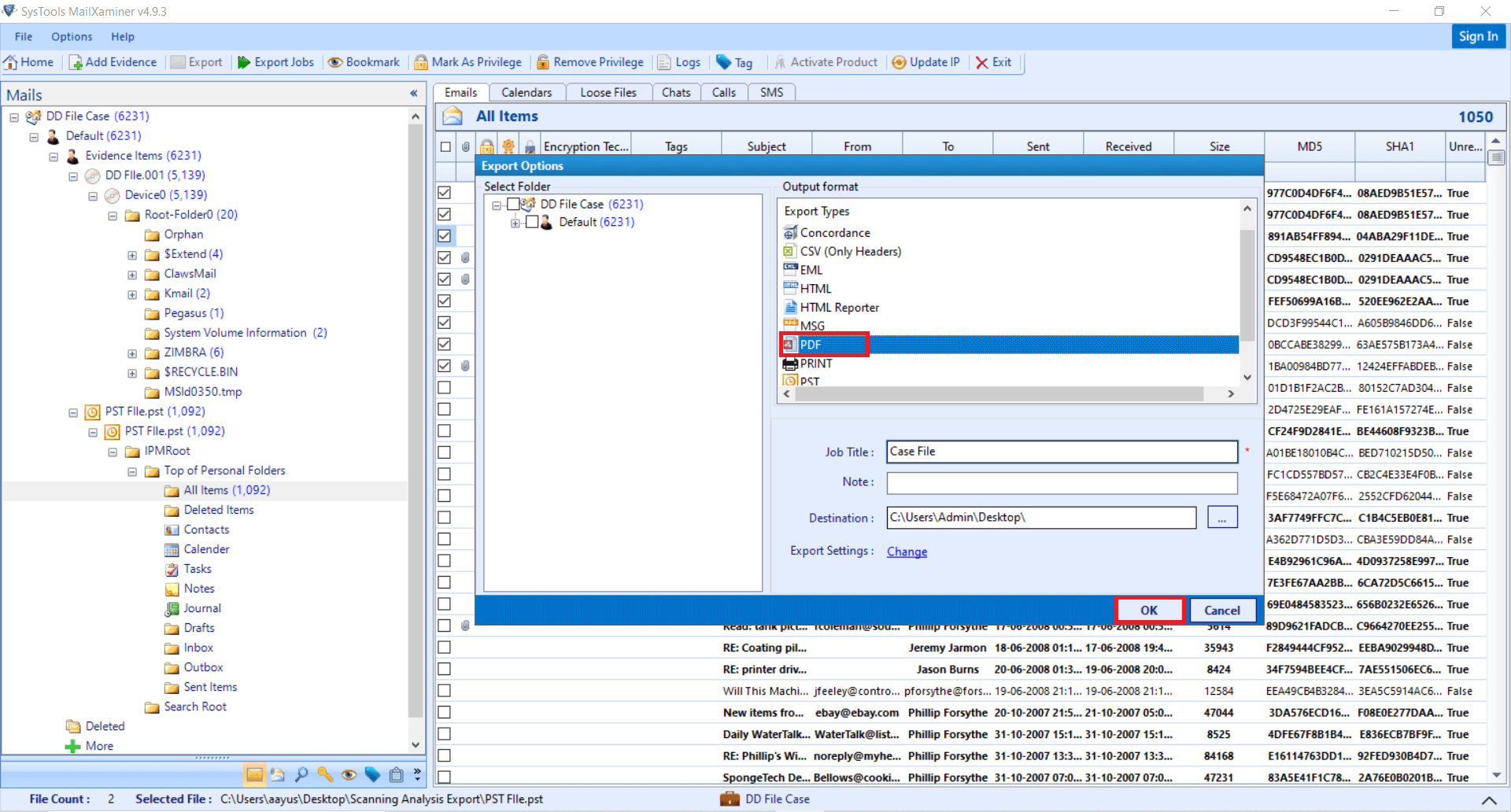Select the blue tag icon near bottom toolbar

pyautogui.click(x=372, y=774)
